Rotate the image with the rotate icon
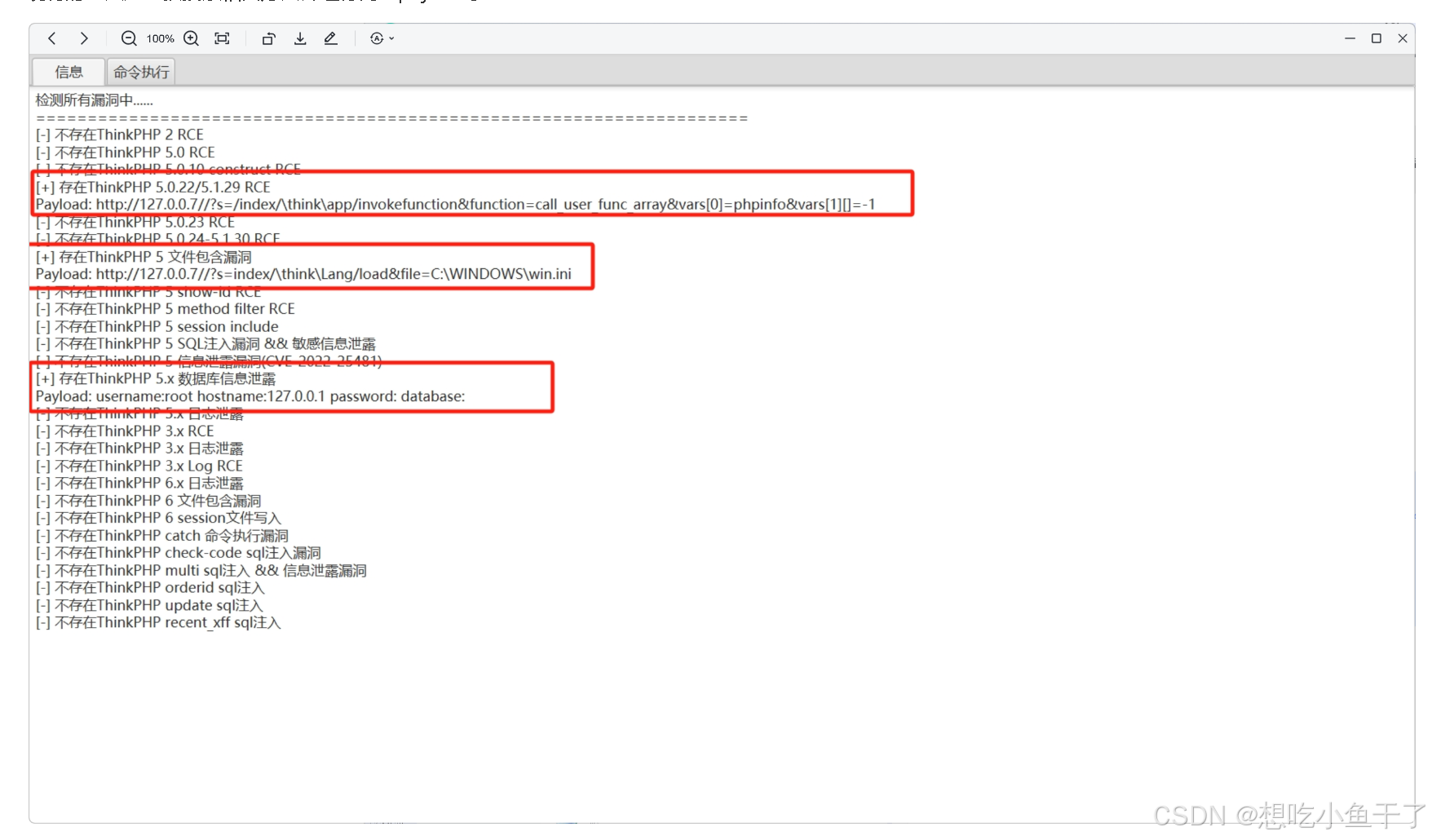 [x=268, y=38]
